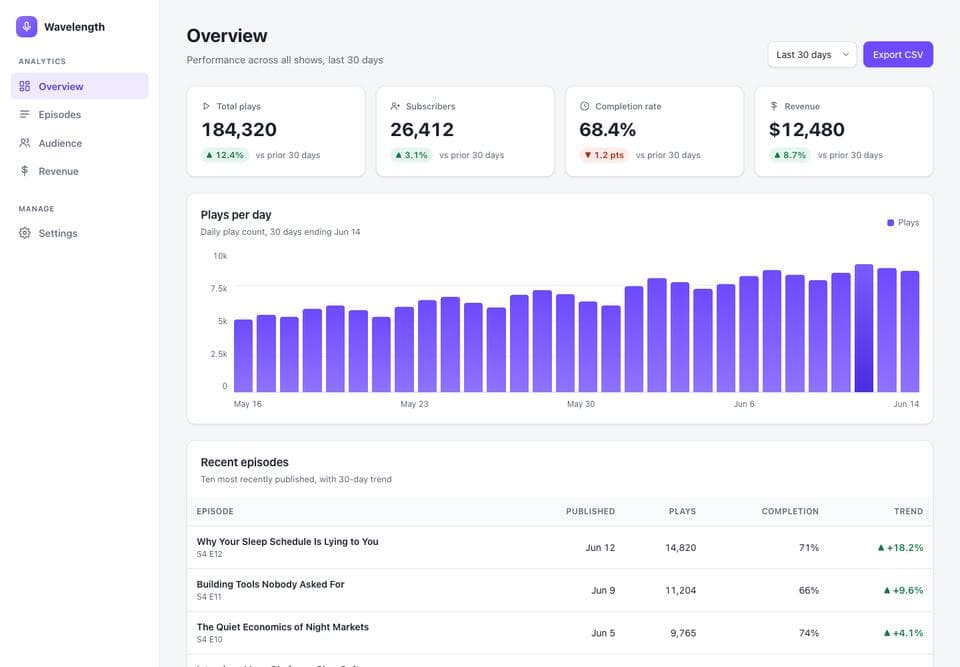Click the Plays per day chart title

click(236, 214)
